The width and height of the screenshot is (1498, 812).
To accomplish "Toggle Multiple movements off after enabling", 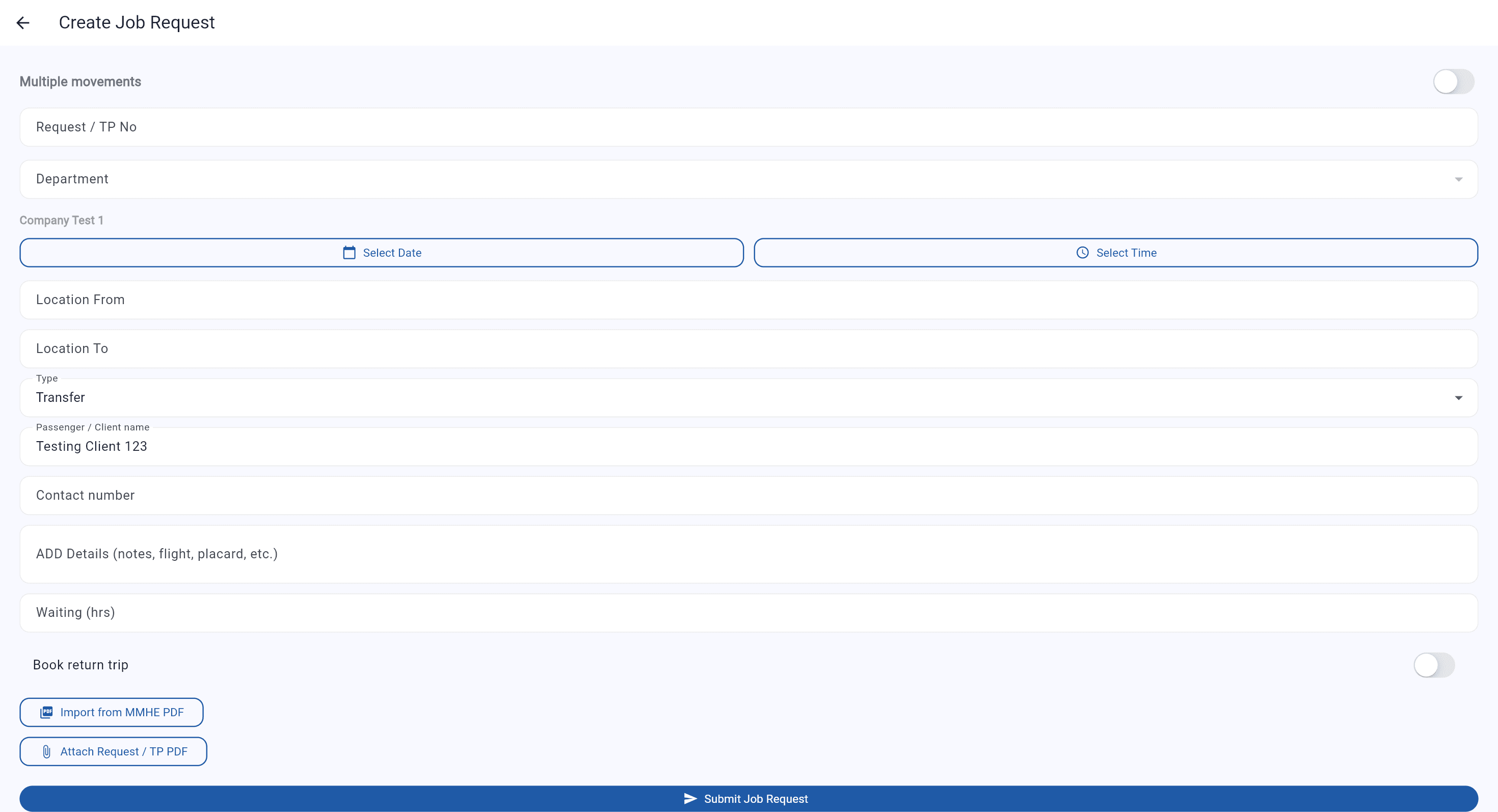I will [x=1454, y=82].
